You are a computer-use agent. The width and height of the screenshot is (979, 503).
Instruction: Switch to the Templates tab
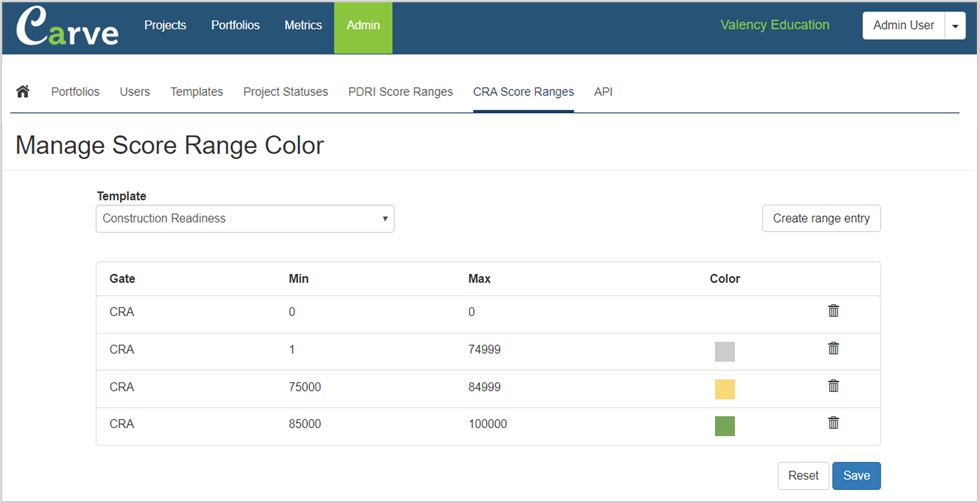point(197,92)
